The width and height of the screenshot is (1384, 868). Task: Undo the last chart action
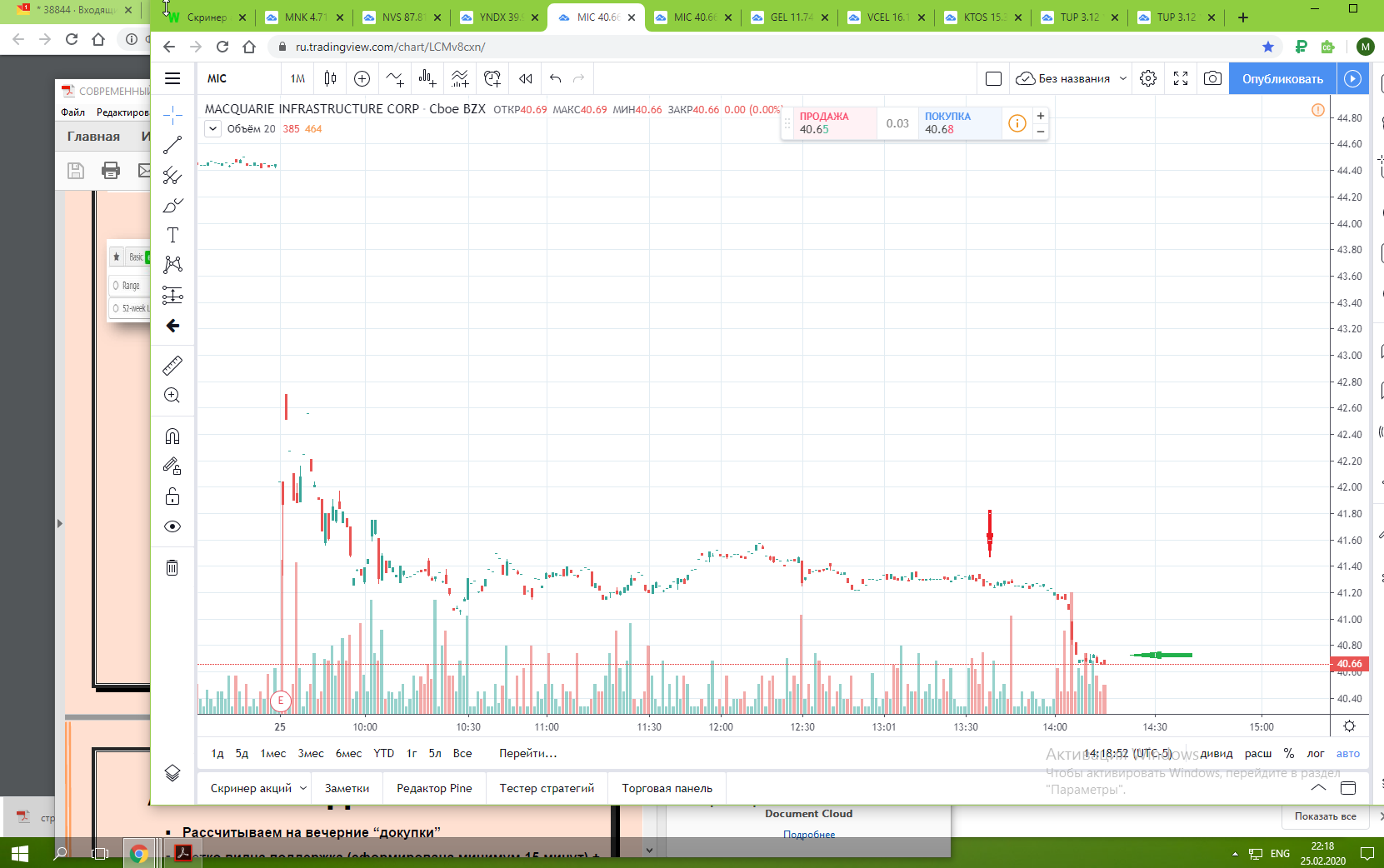[x=555, y=78]
